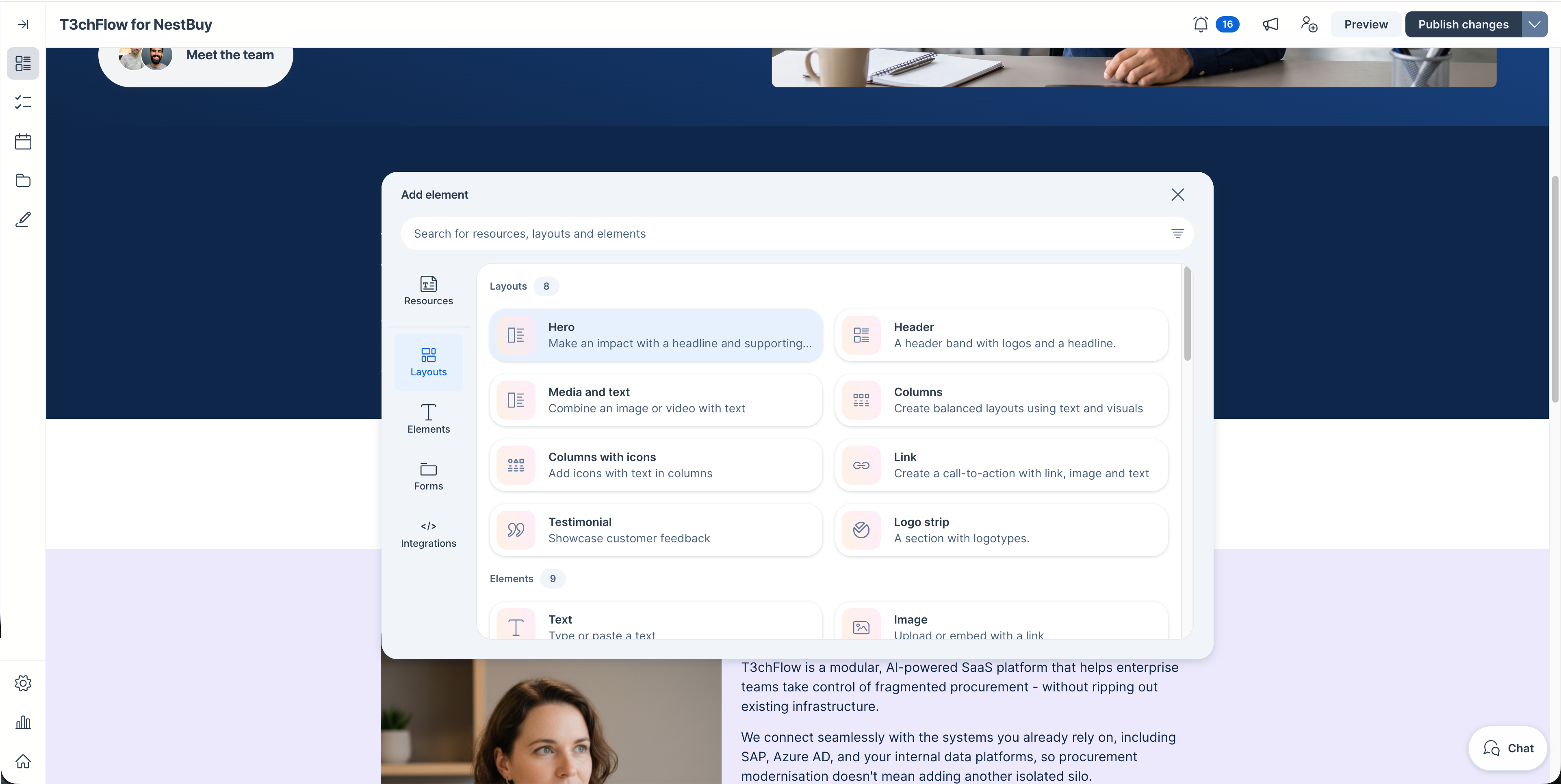Screen dimensions: 1561x784
Task: Add the Header layout
Action: click(x=1001, y=335)
